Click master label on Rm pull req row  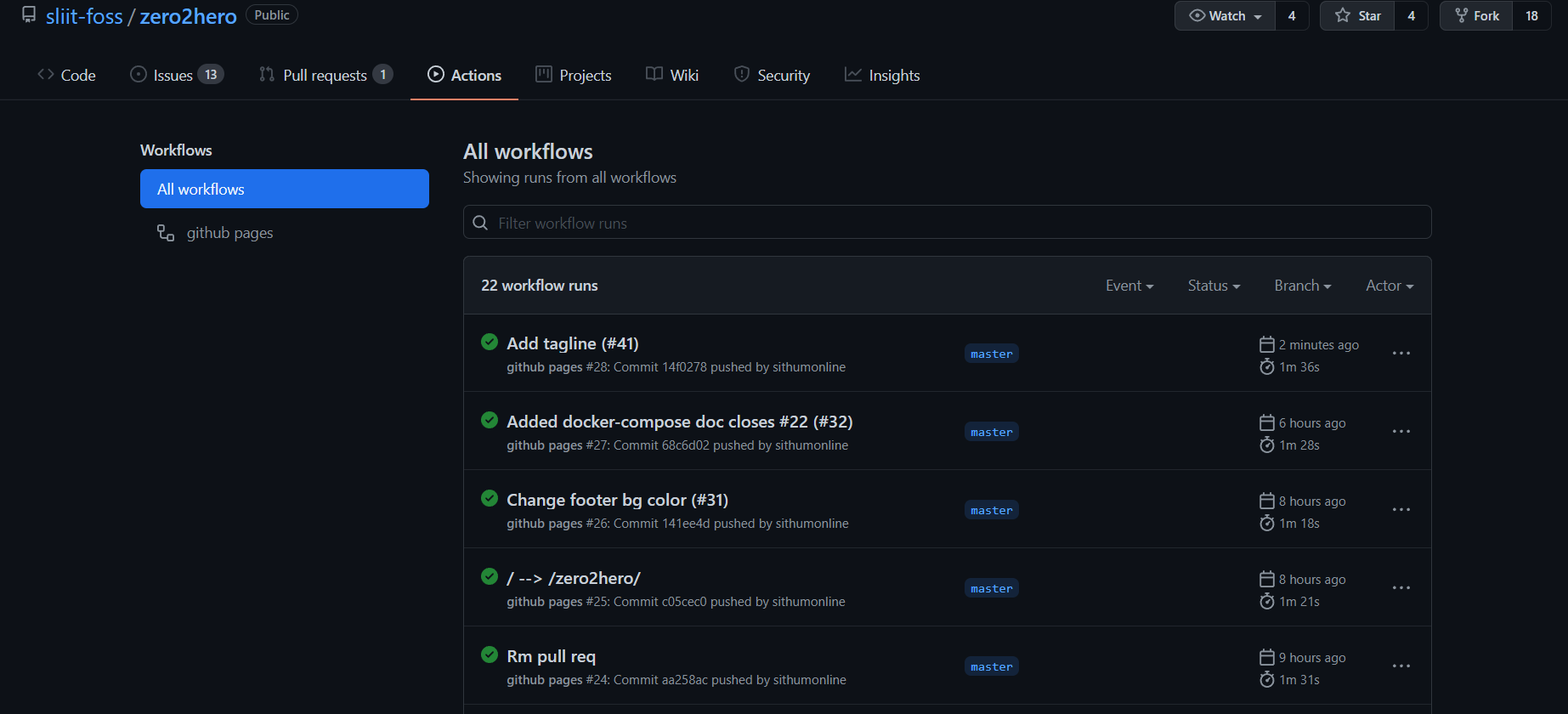point(992,666)
